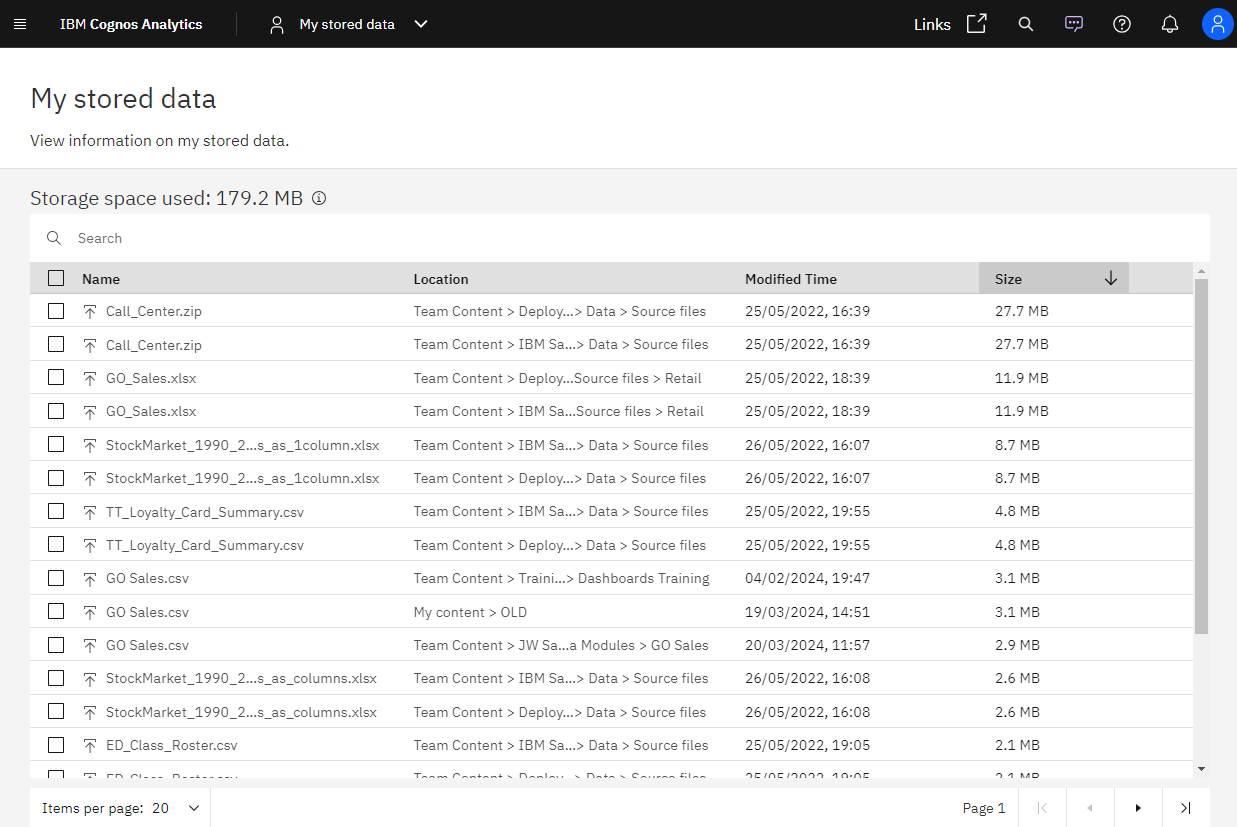The height and width of the screenshot is (827, 1237).
Task: Click upload icon of StockMarket as_columns.xlsx in IBM Sa...
Action: click(x=90, y=678)
